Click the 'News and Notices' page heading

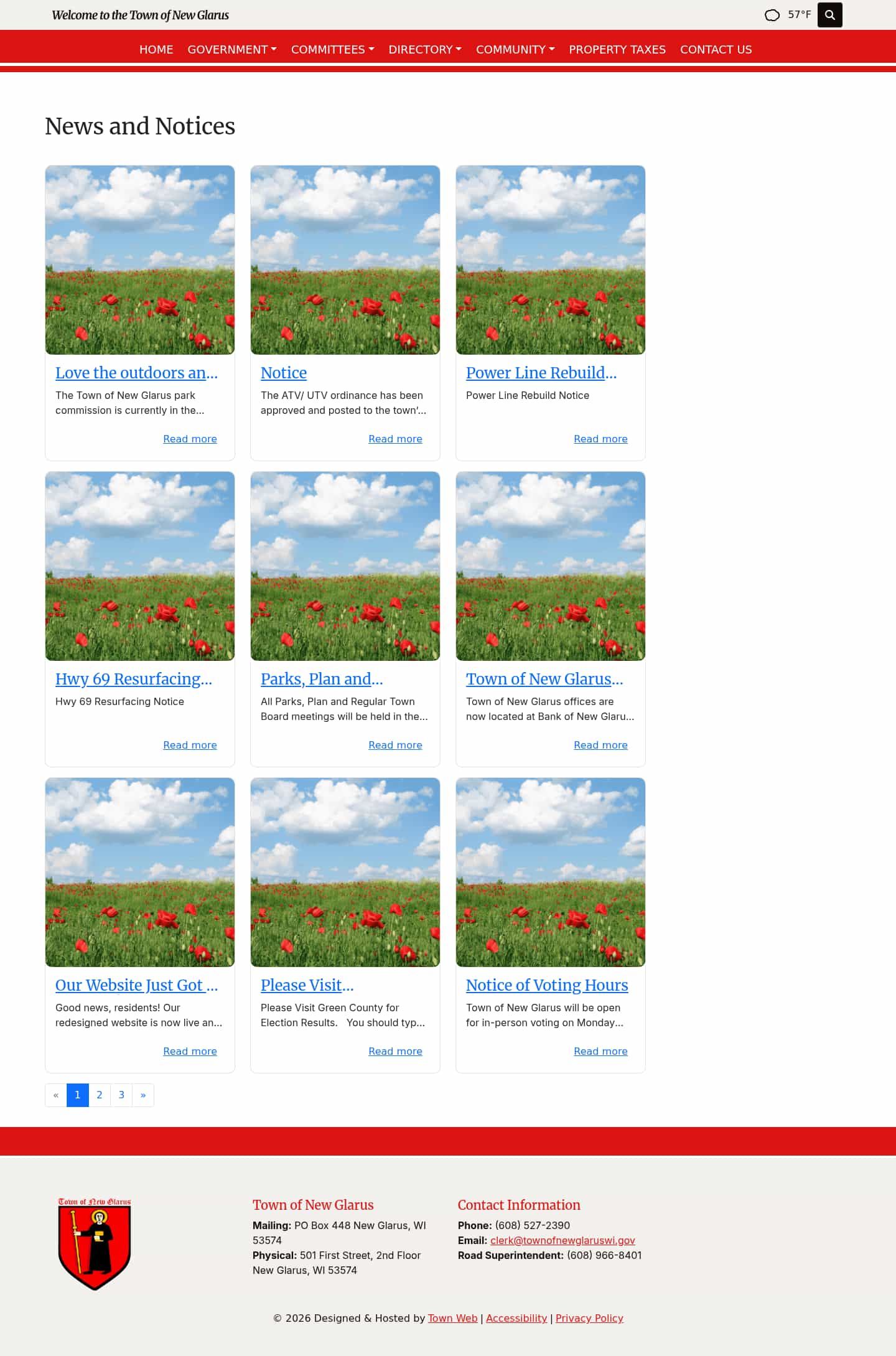140,126
